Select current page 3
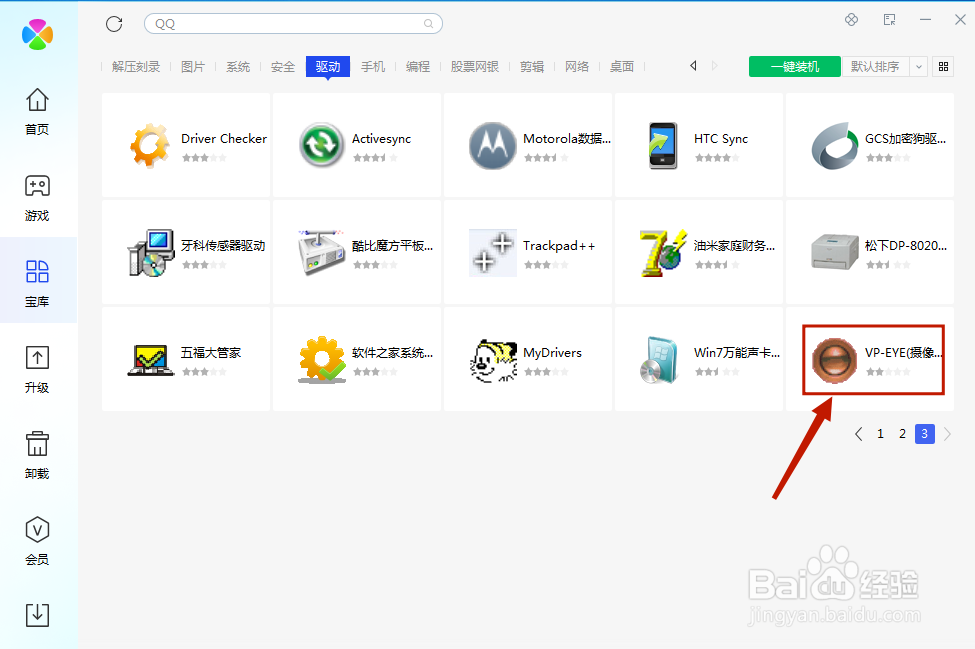This screenshot has height=649, width=975. click(925, 434)
